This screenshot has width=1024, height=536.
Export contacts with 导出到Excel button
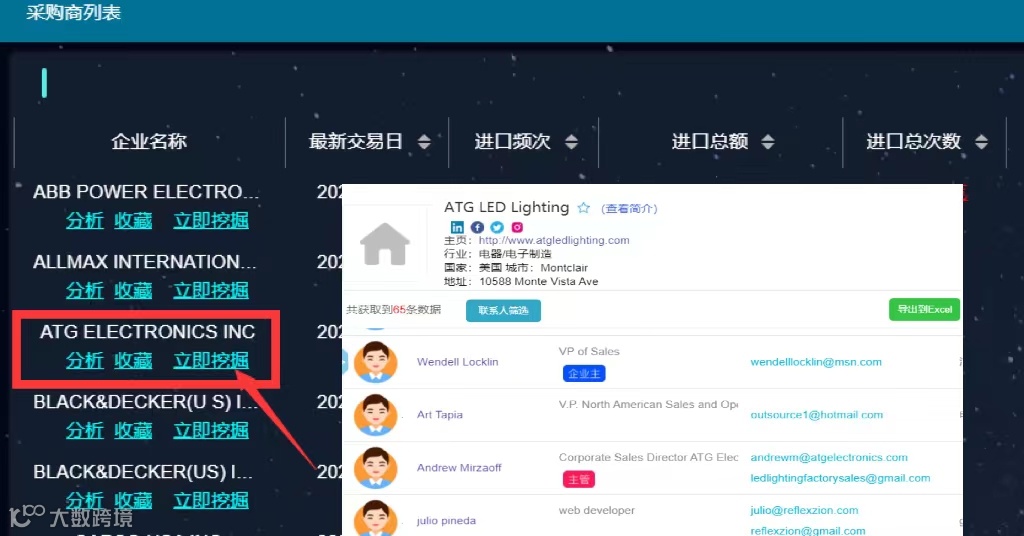point(924,309)
